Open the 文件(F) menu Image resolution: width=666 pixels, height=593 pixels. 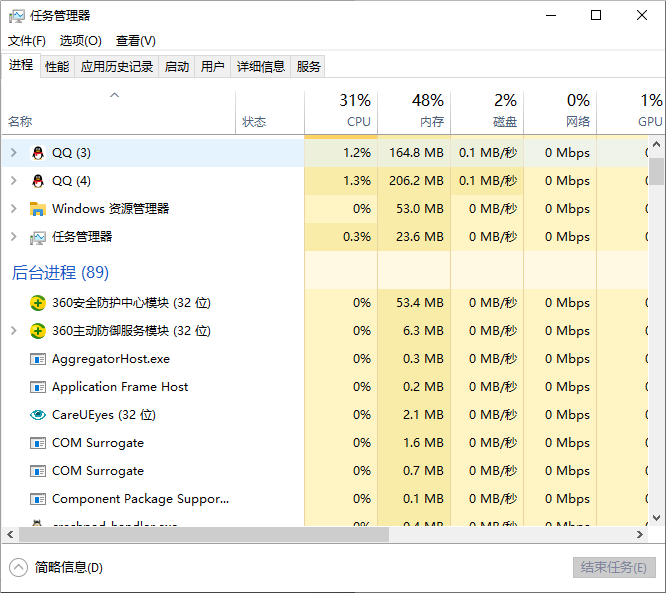pos(27,41)
